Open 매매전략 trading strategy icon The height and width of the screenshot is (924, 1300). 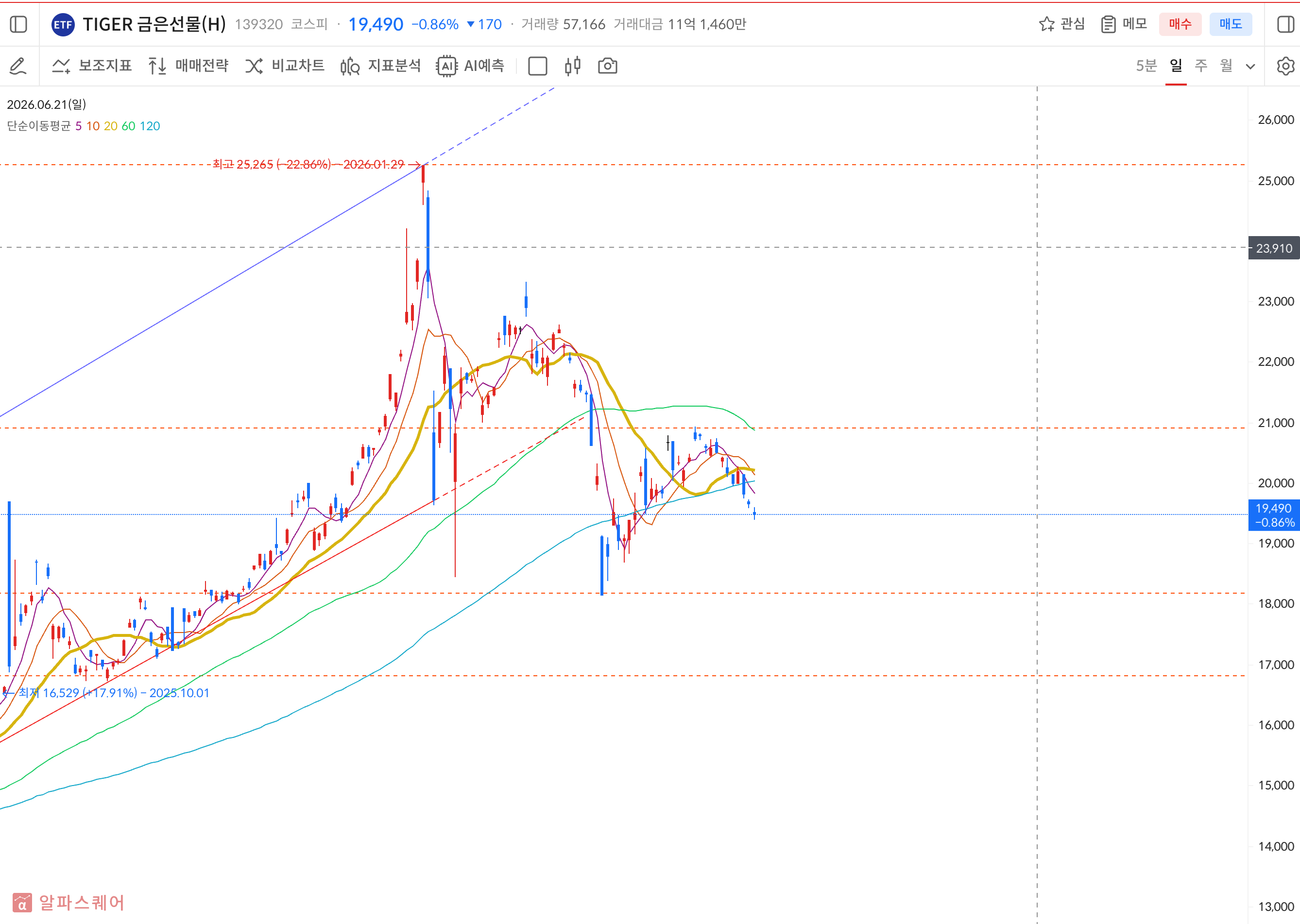click(157, 66)
